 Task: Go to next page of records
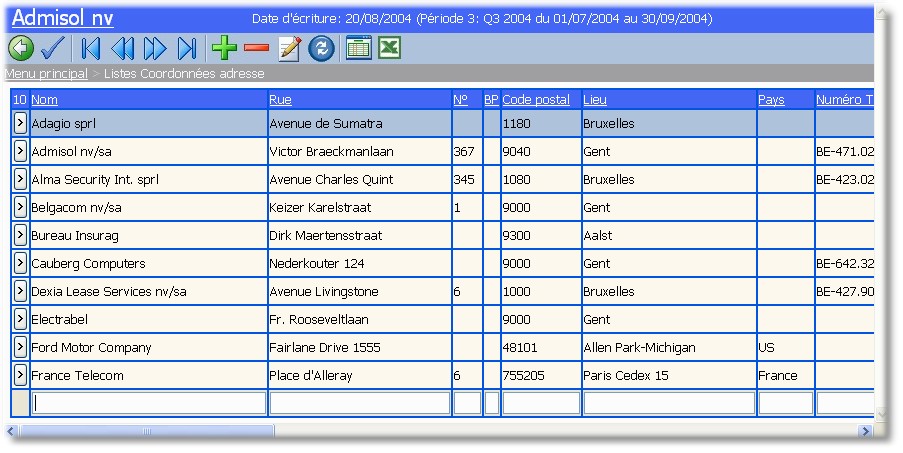click(155, 48)
